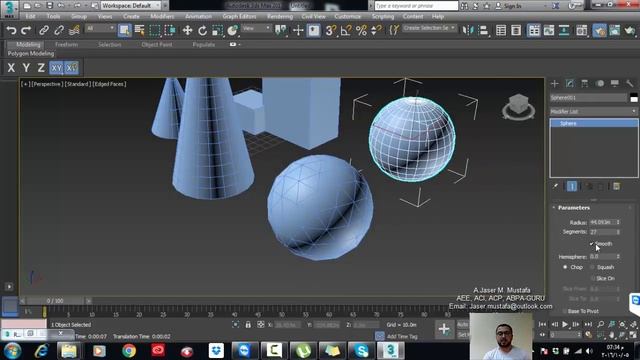Screen dimensions: 640x360
Task: Uncheck the Smooth checkbox
Action: [x=592, y=244]
